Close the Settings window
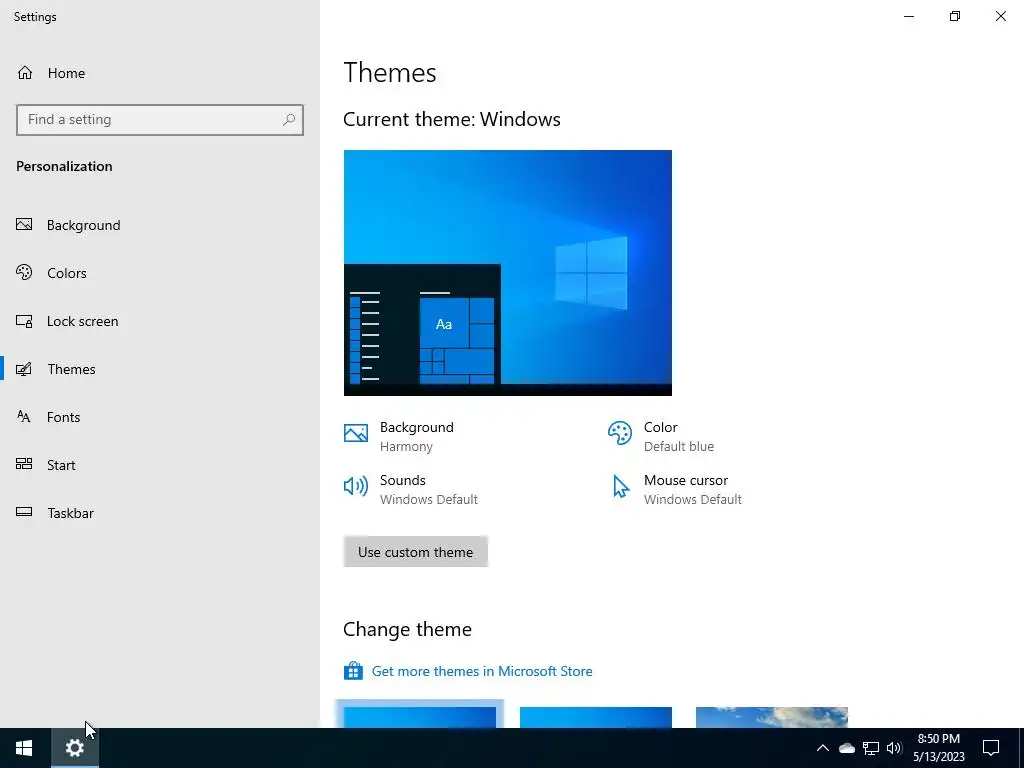 pyautogui.click(x=1000, y=16)
